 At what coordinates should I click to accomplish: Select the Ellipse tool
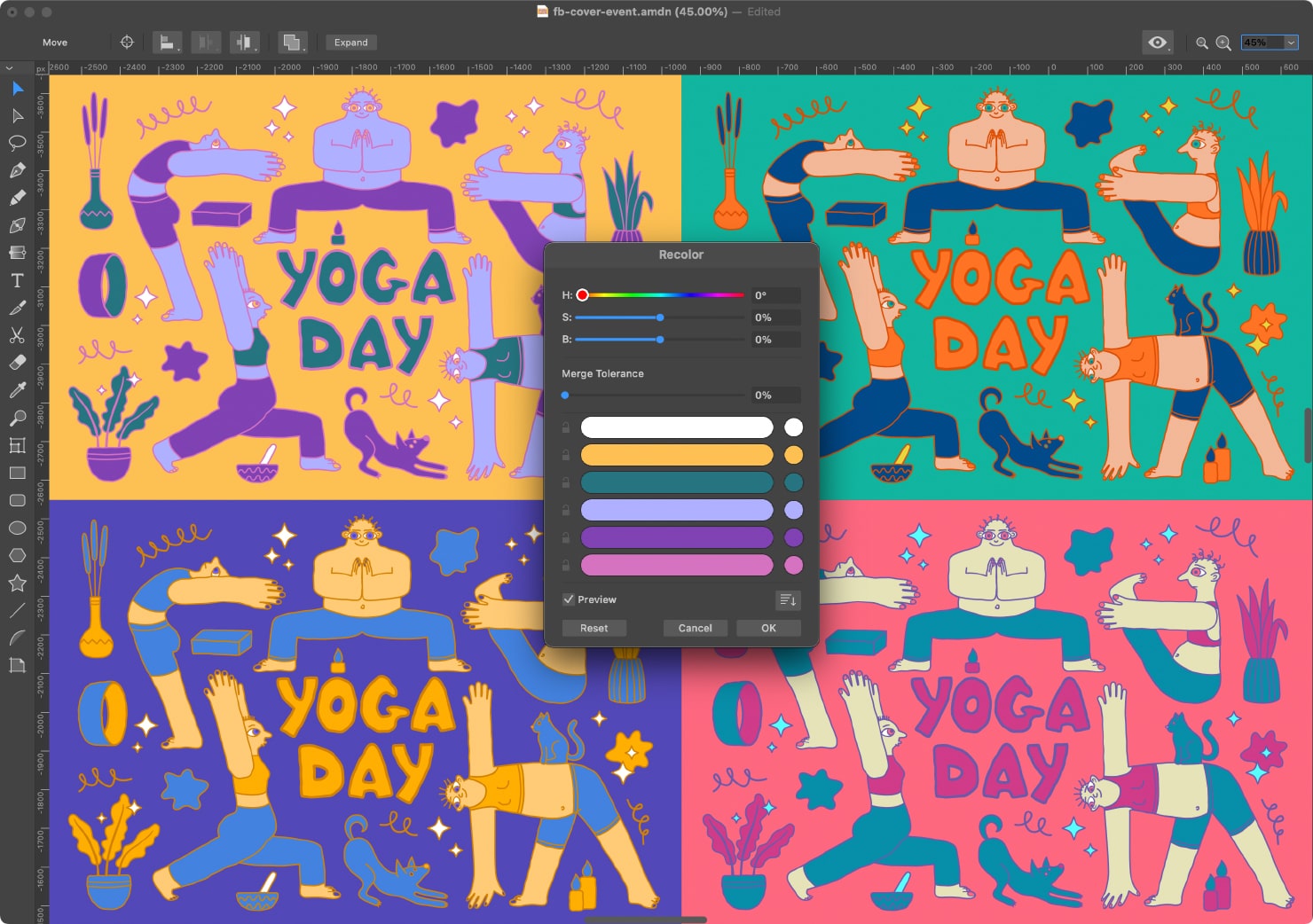click(17, 528)
